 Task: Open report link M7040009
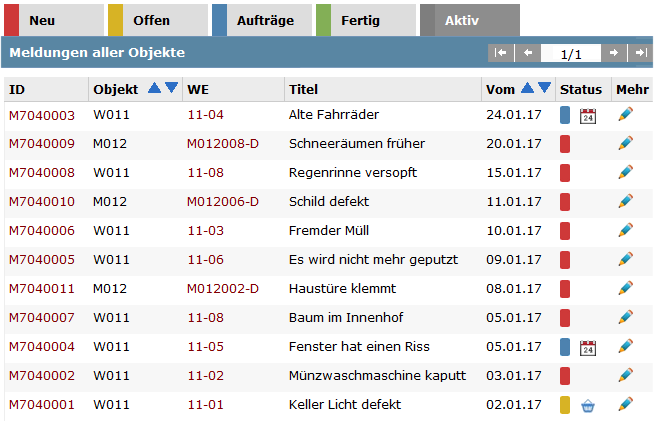42,144
